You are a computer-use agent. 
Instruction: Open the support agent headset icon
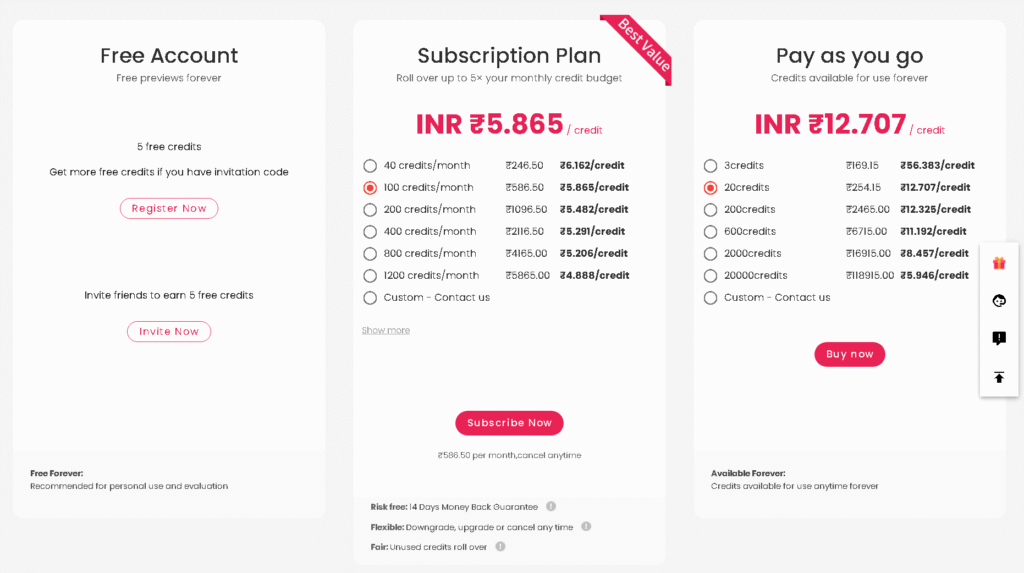(999, 300)
